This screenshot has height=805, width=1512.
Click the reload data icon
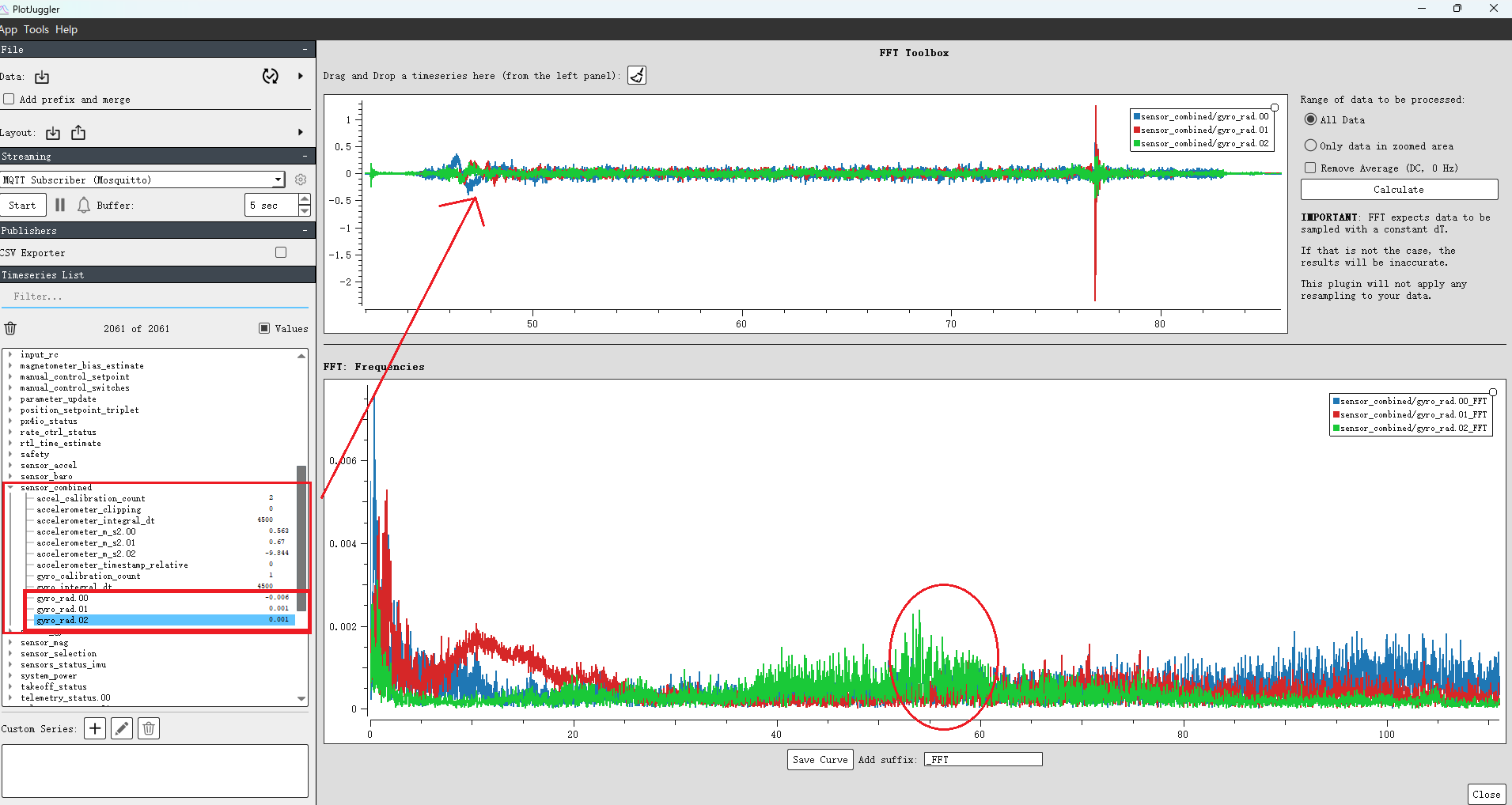coord(271,76)
